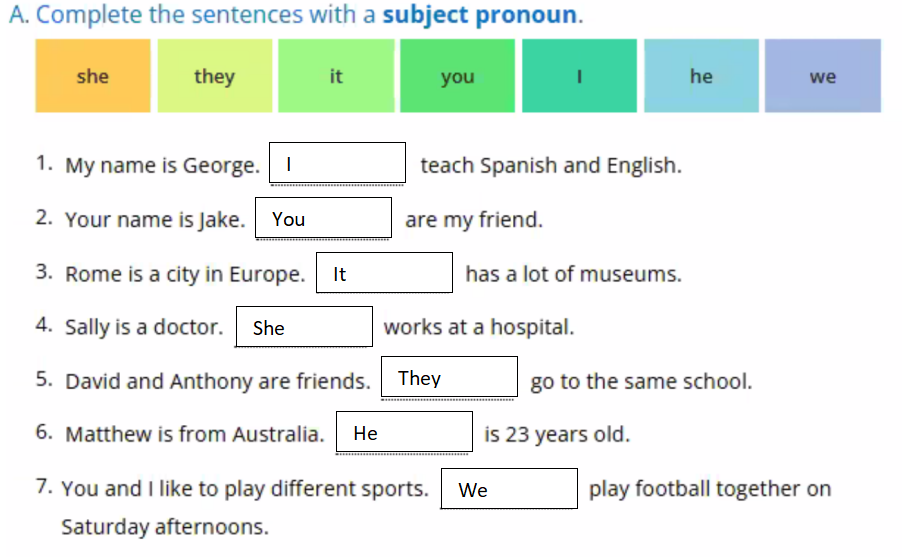902x557 pixels.
Task: Pick the light green 'it' tile
Action: tap(336, 76)
